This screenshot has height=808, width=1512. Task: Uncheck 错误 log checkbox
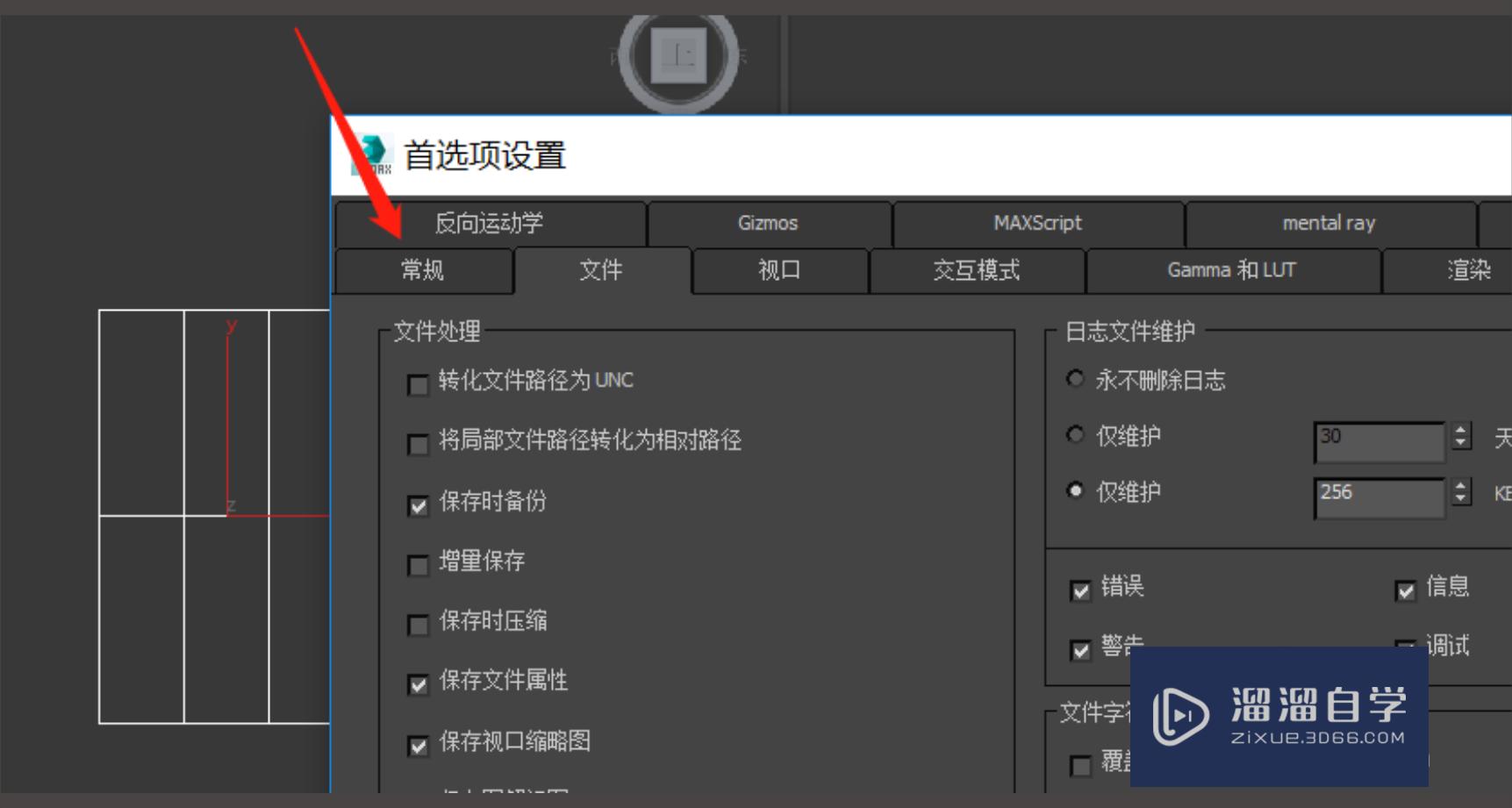click(1080, 590)
